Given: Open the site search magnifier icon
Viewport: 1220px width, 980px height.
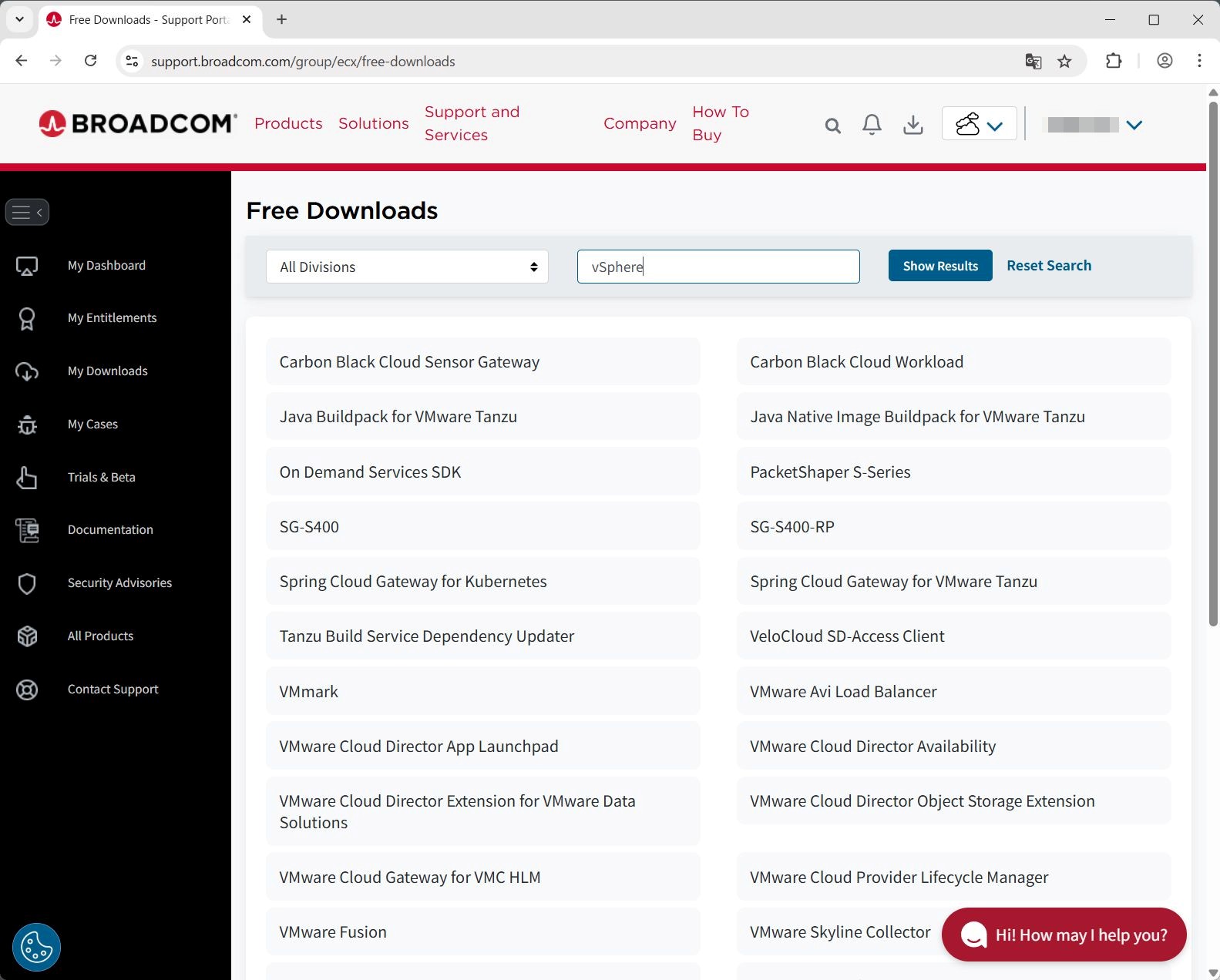Looking at the screenshot, I should 832,125.
